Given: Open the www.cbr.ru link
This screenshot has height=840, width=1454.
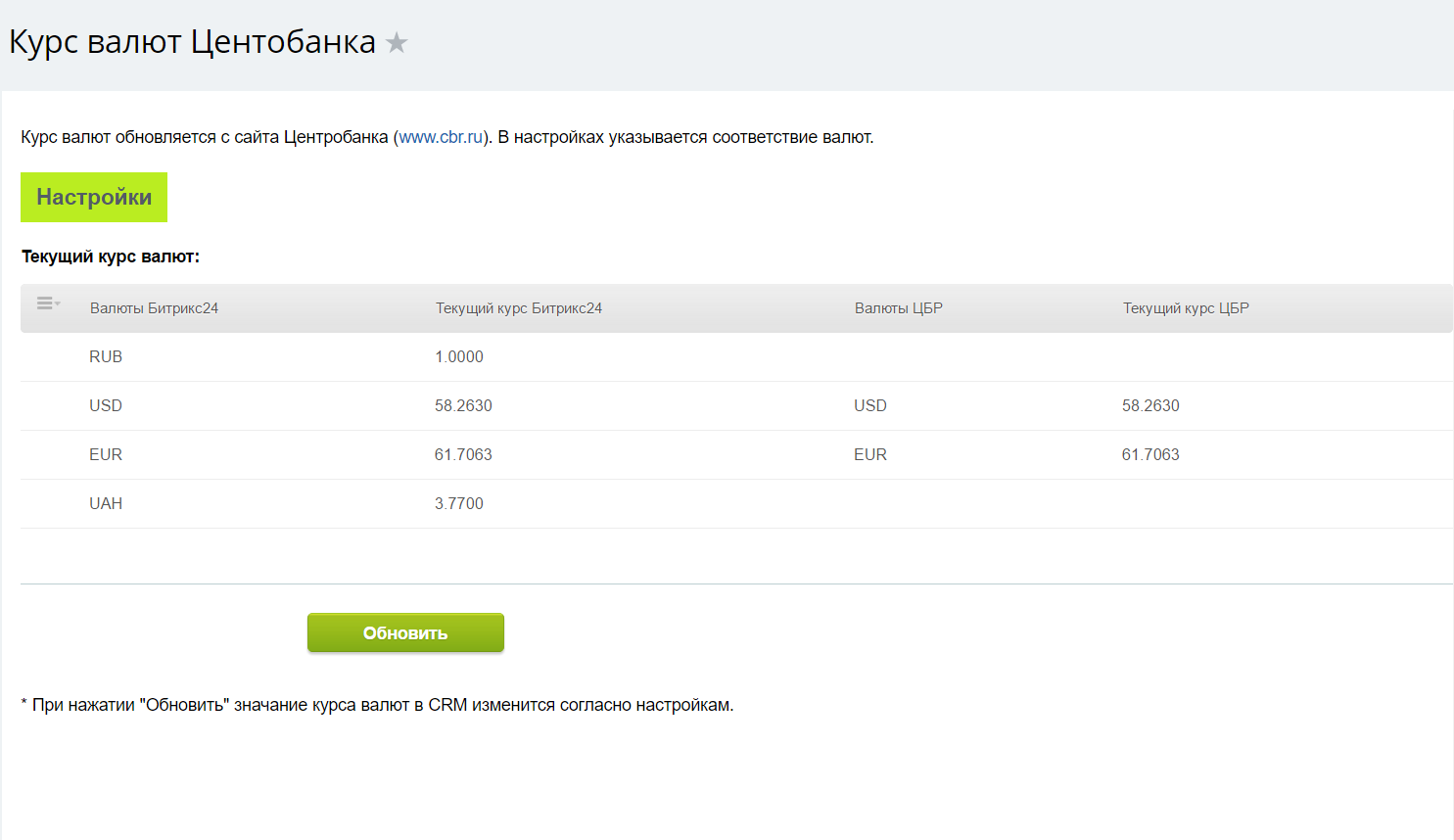Looking at the screenshot, I should 441,137.
